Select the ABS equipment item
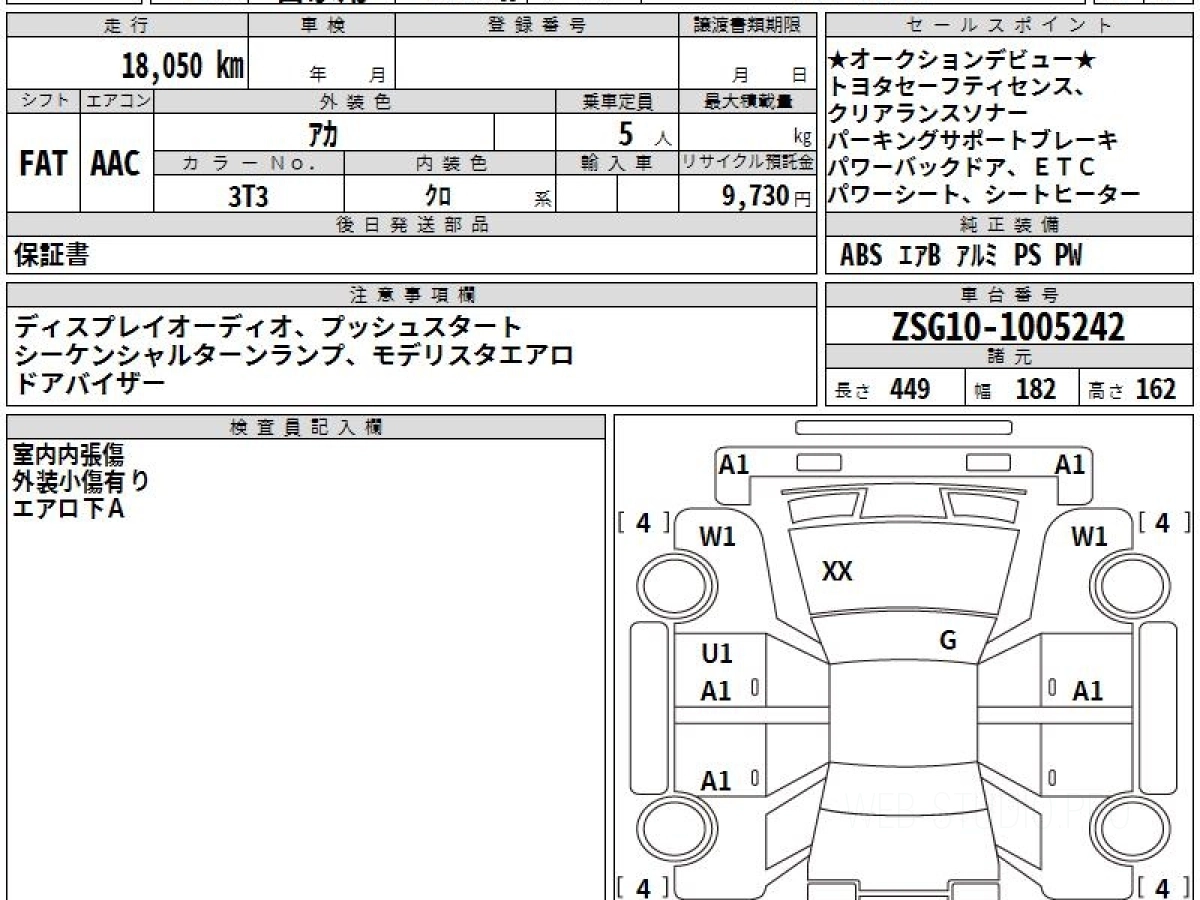The height and width of the screenshot is (900, 1200). click(861, 256)
